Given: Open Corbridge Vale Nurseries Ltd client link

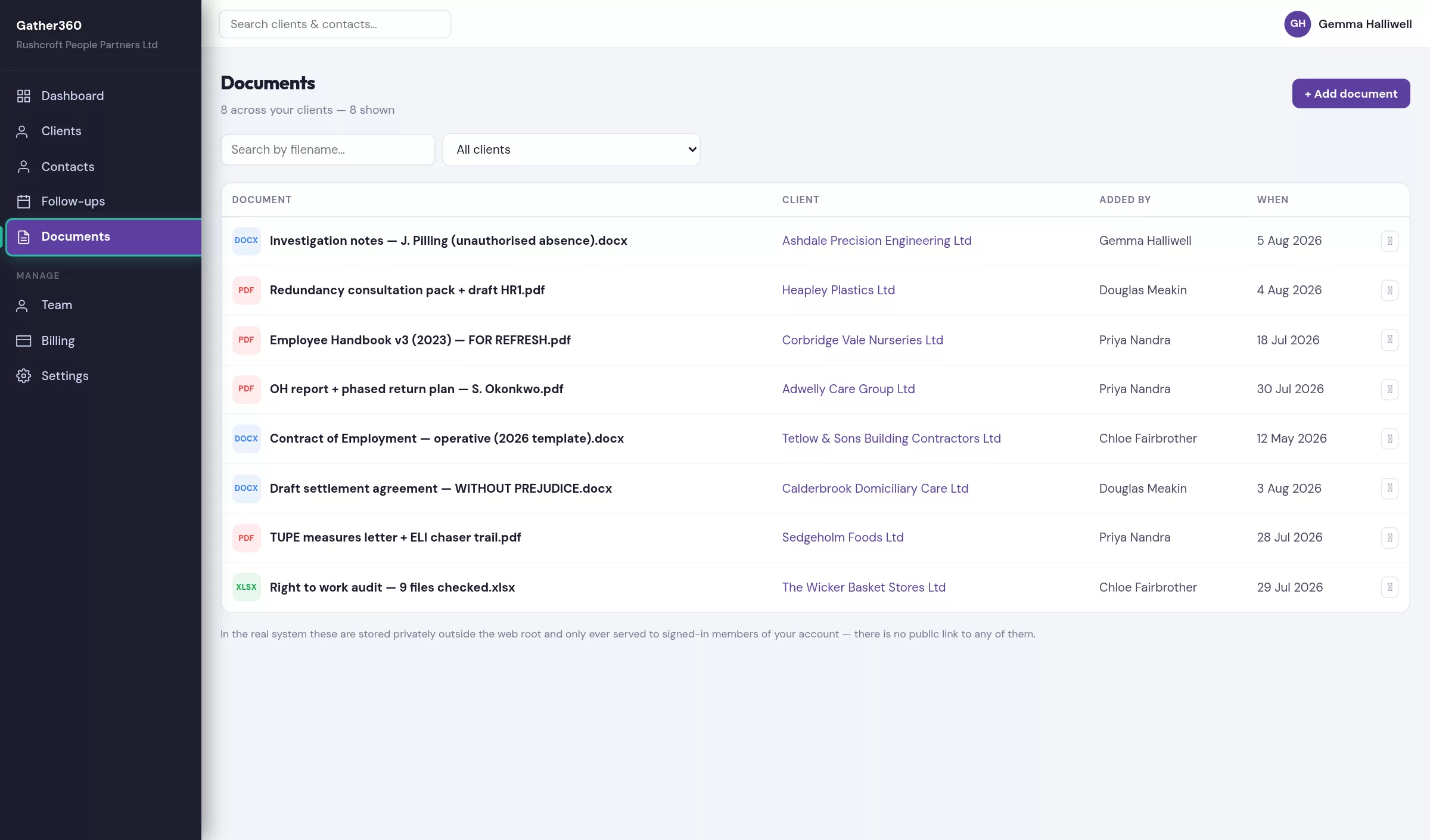Looking at the screenshot, I should point(862,340).
